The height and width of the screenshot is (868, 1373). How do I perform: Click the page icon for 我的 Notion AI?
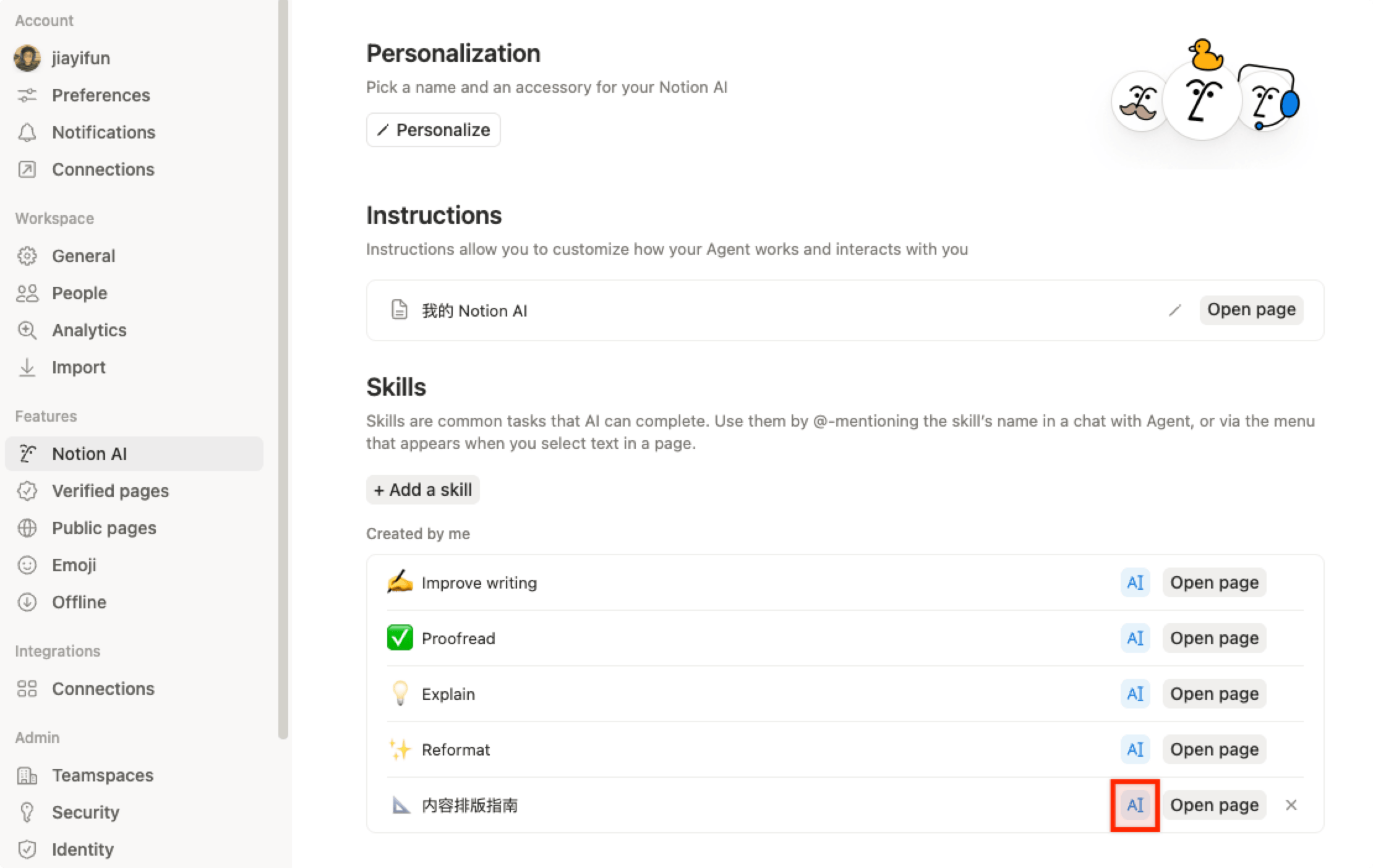click(x=400, y=310)
